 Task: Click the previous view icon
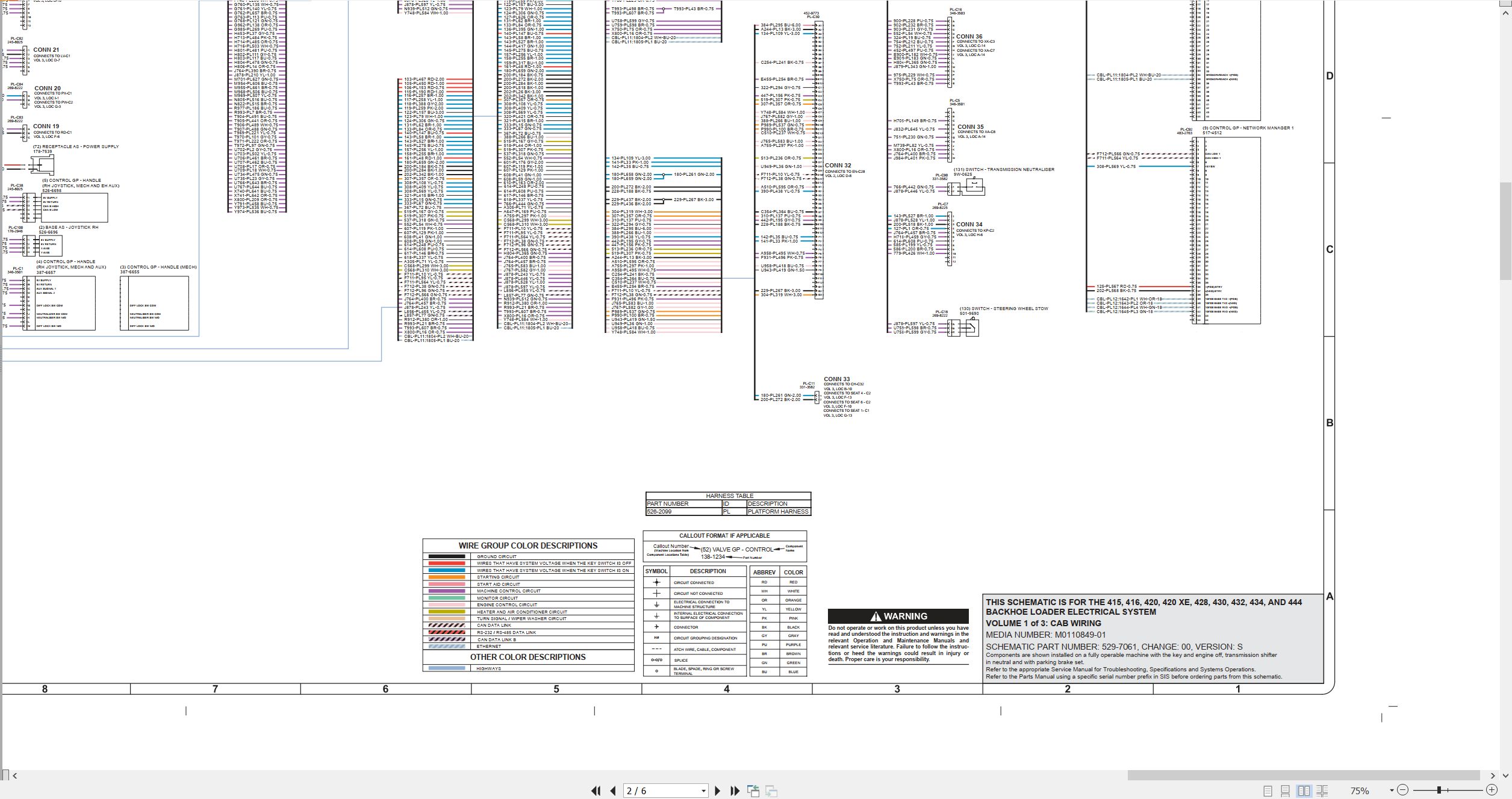pyautogui.click(x=753, y=791)
